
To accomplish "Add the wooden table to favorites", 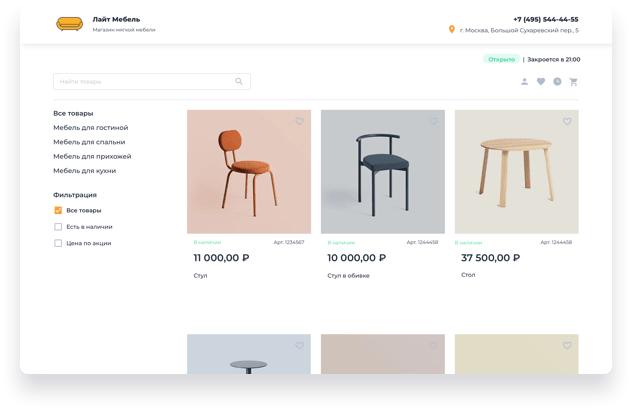I will coord(567,121).
